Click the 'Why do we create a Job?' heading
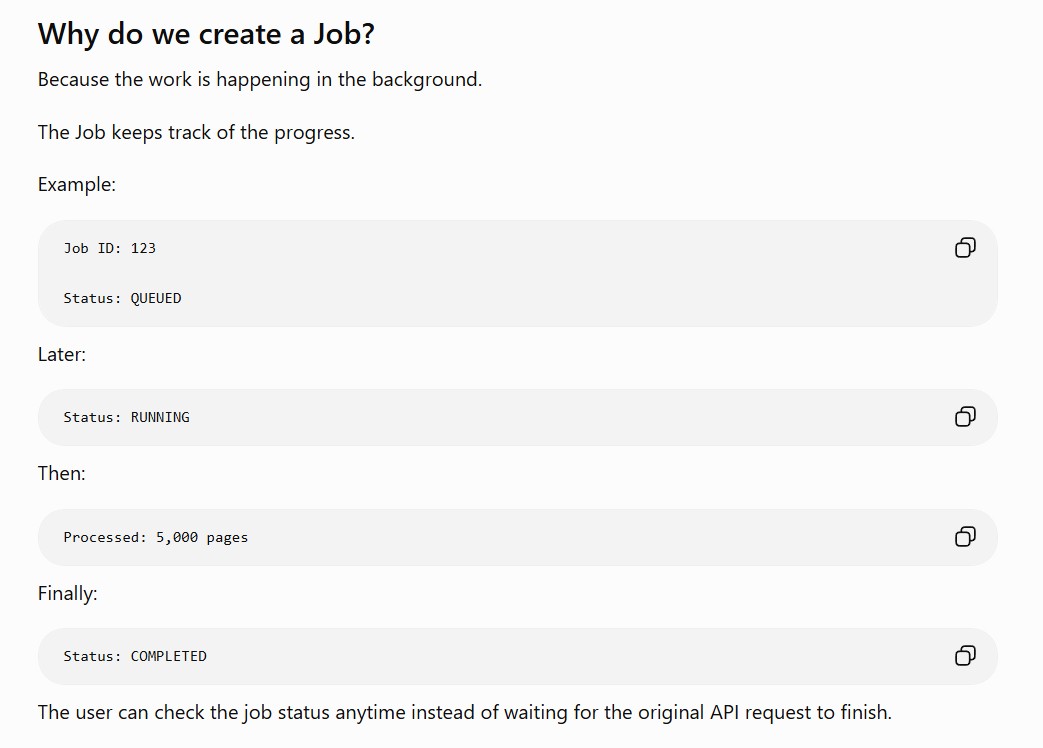 (x=206, y=34)
